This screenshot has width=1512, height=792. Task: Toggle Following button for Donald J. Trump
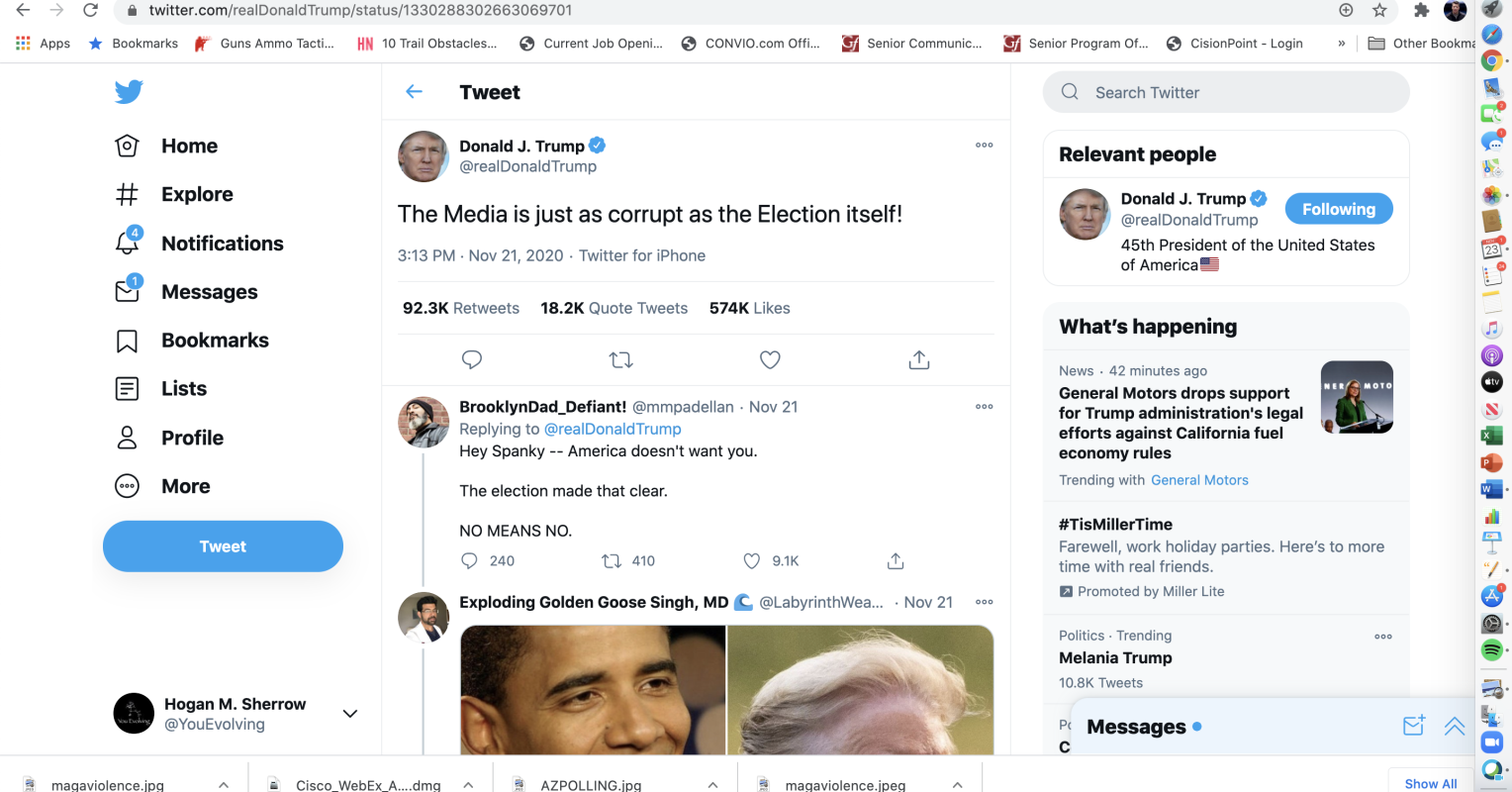click(x=1338, y=209)
